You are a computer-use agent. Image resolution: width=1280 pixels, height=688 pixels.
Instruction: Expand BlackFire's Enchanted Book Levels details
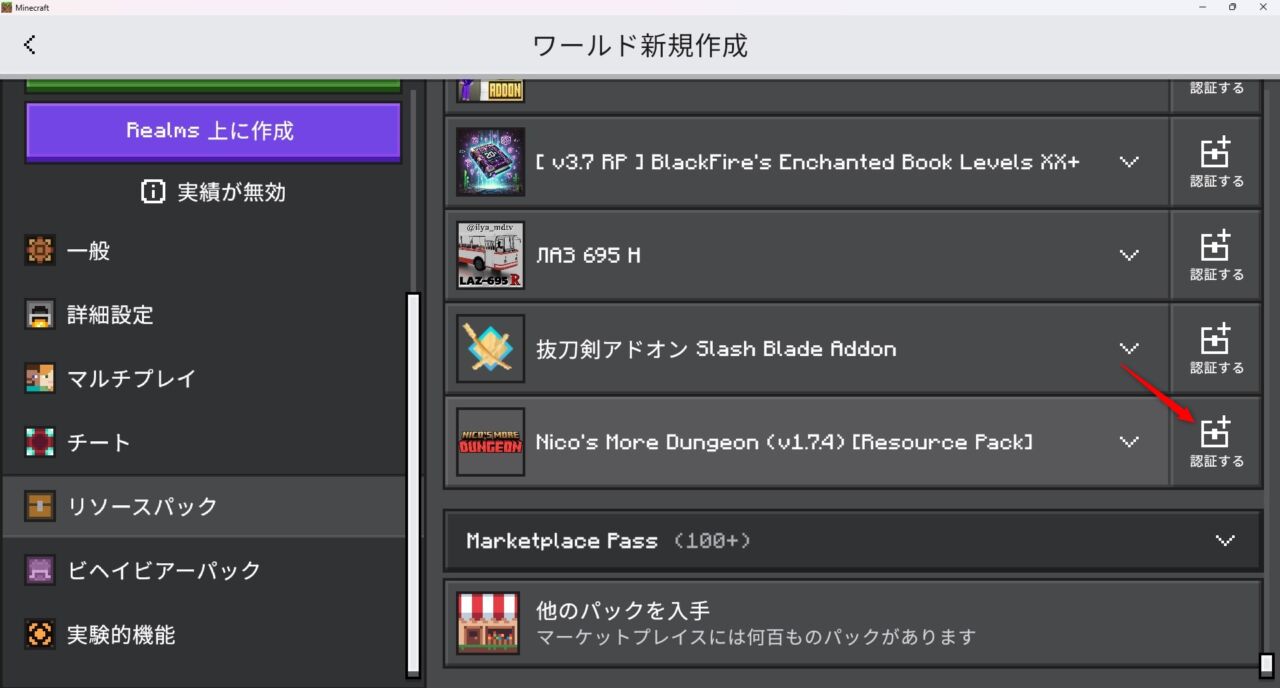pos(1129,162)
